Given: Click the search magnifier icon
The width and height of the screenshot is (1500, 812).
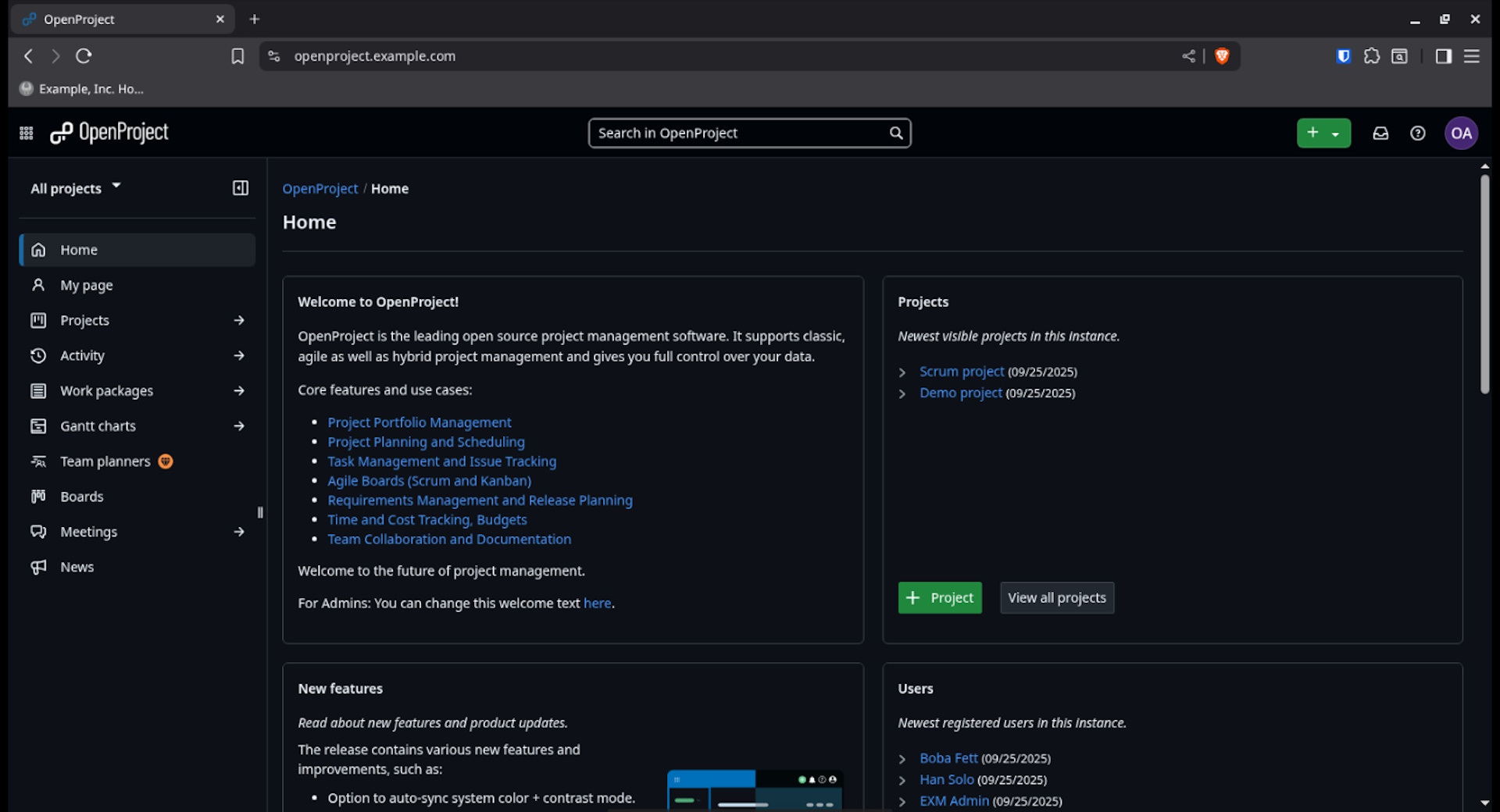Looking at the screenshot, I should pos(895,133).
